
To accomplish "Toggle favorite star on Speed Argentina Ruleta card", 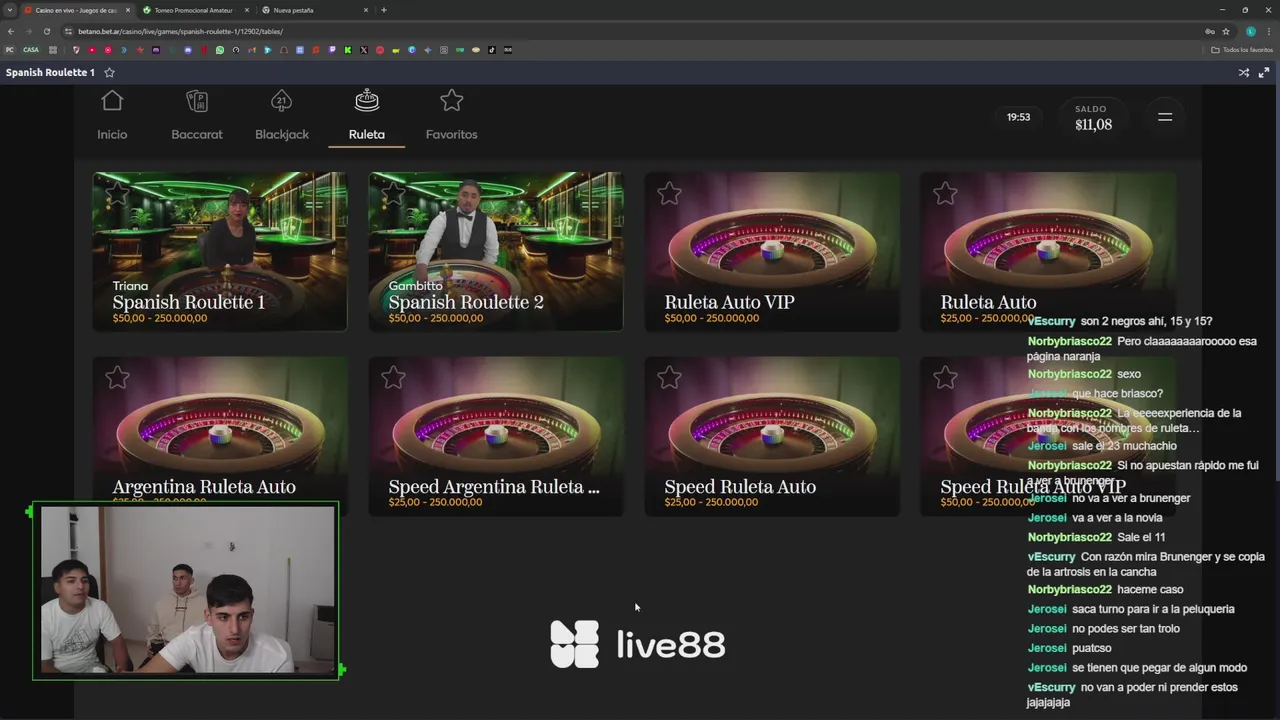I will tap(393, 377).
